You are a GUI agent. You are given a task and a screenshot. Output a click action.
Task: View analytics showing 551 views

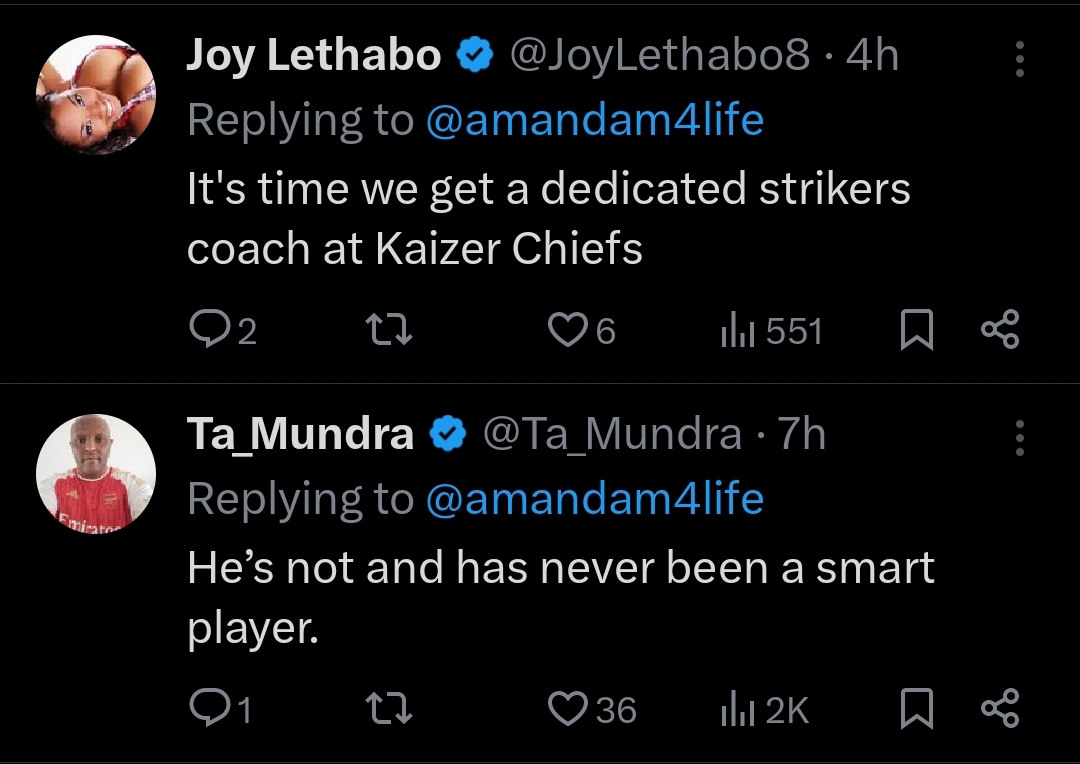click(x=770, y=331)
